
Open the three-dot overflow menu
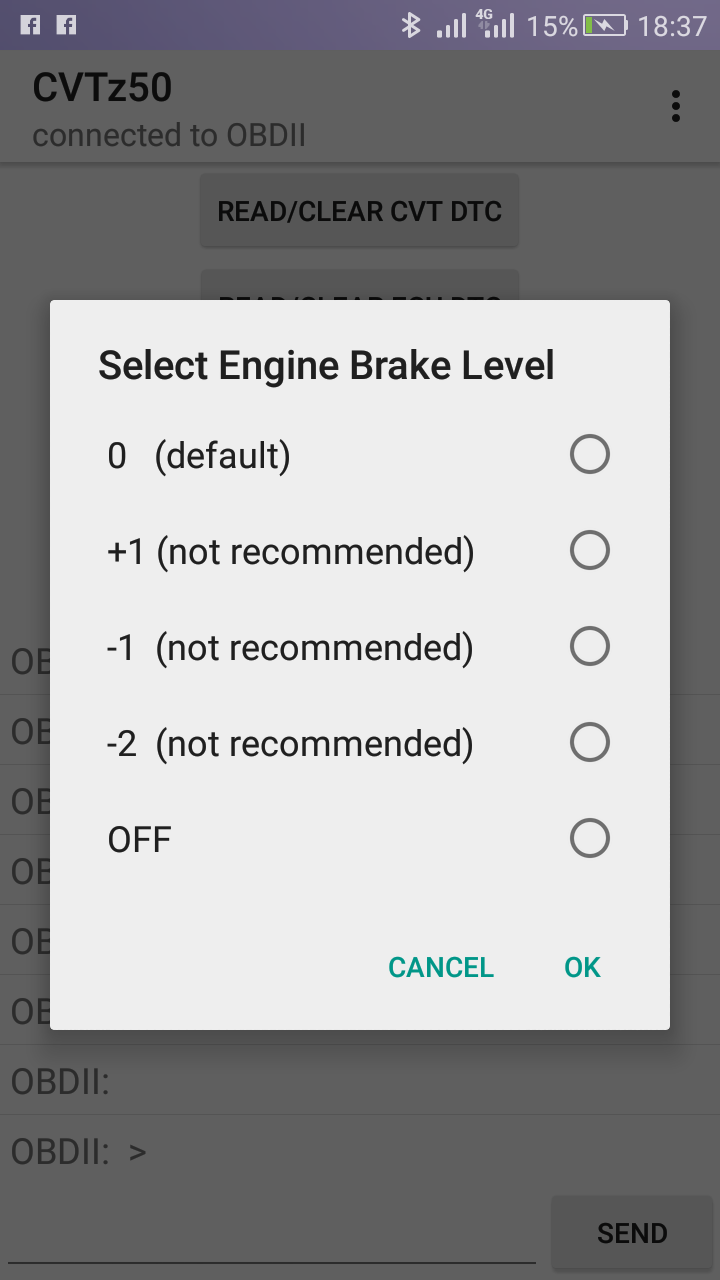pos(676,106)
